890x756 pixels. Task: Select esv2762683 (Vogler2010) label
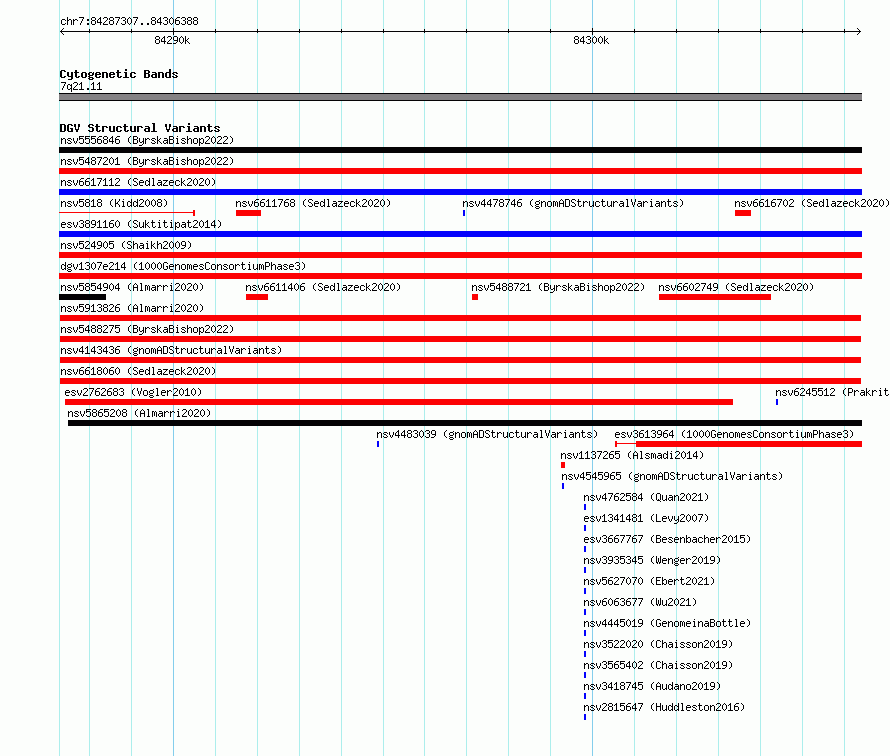(x=133, y=392)
